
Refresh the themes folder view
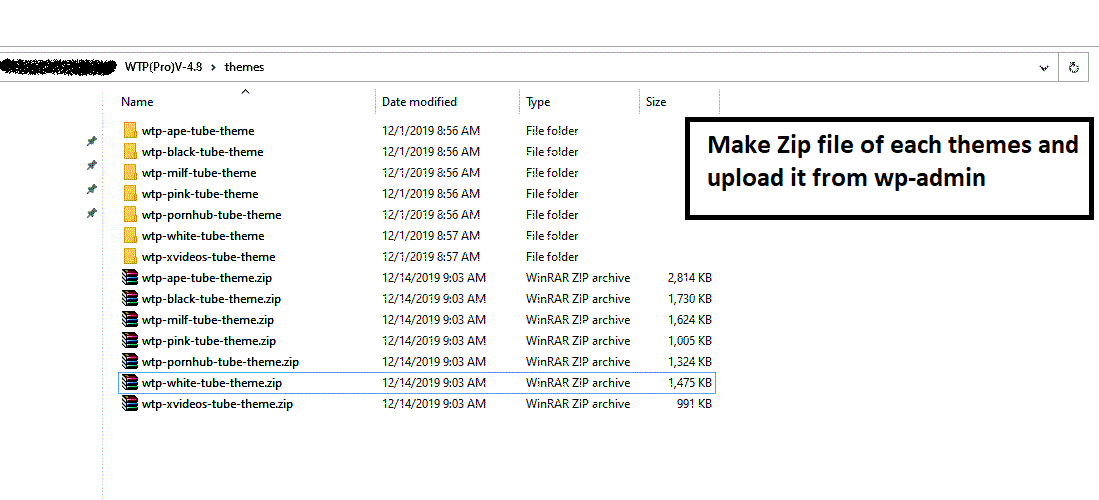(1072, 67)
